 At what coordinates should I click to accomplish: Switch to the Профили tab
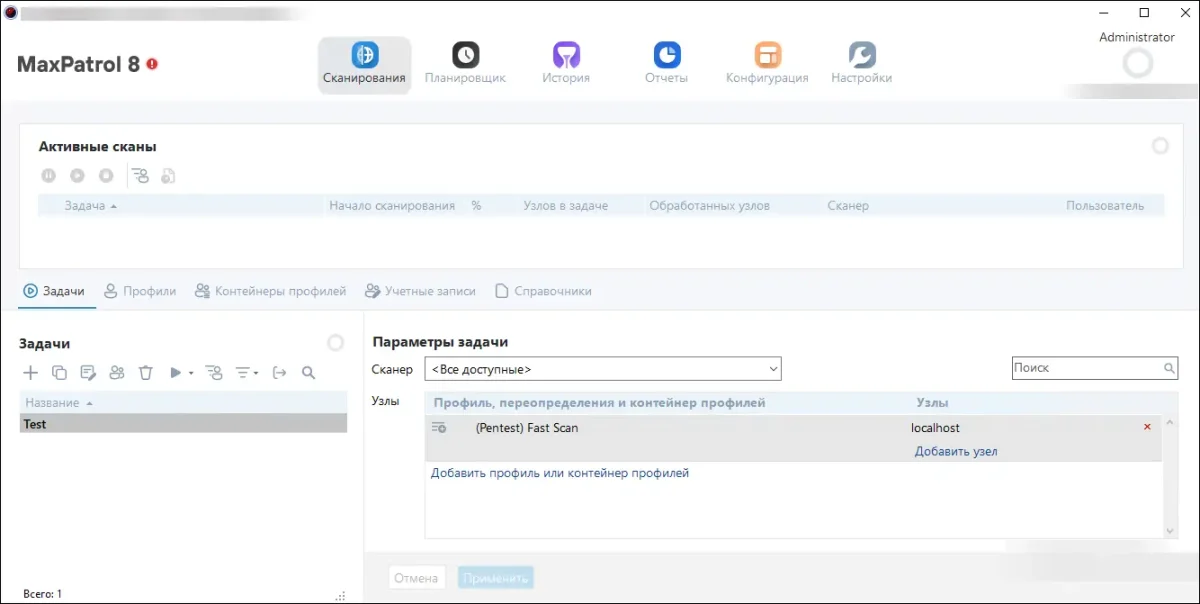tap(140, 291)
